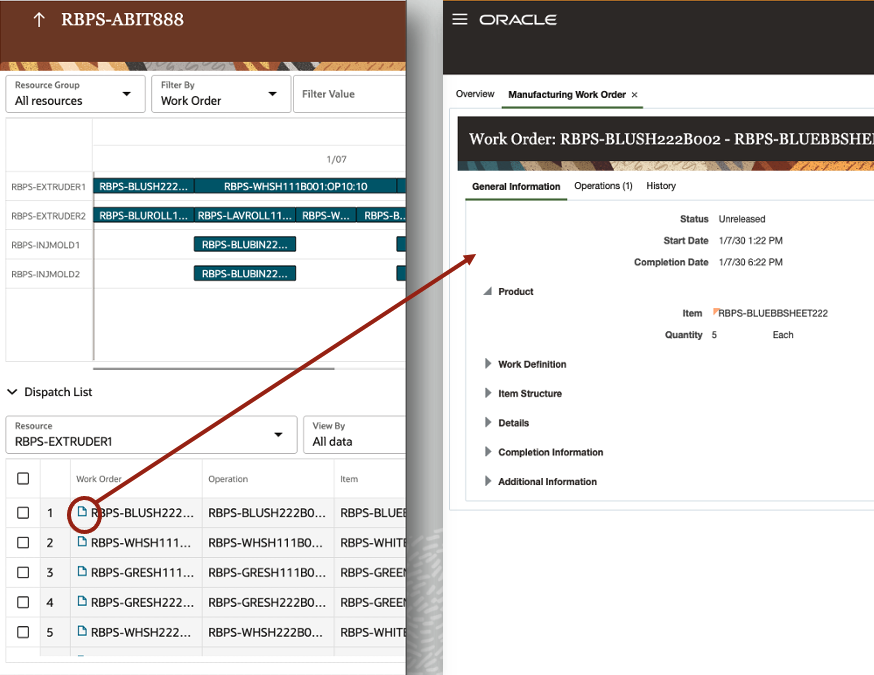Expand the Completion Information section
874x675 pixels.
point(488,451)
